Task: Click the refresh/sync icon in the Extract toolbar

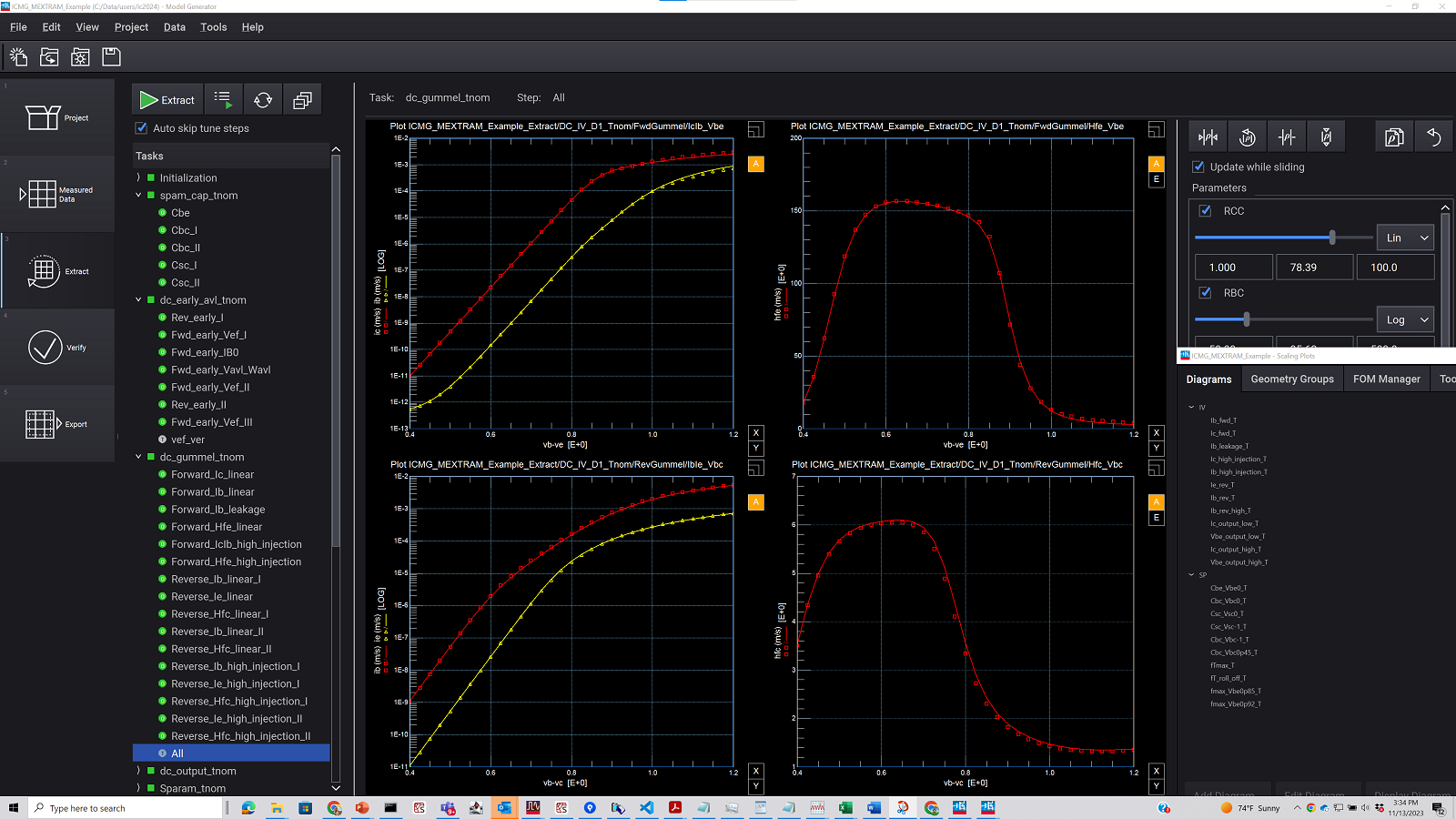Action: pyautogui.click(x=263, y=99)
